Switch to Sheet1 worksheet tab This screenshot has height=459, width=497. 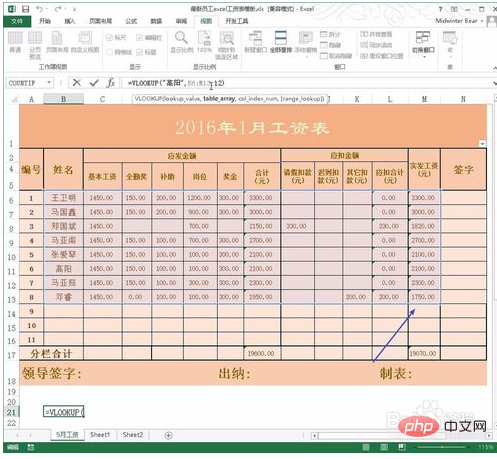coord(100,435)
